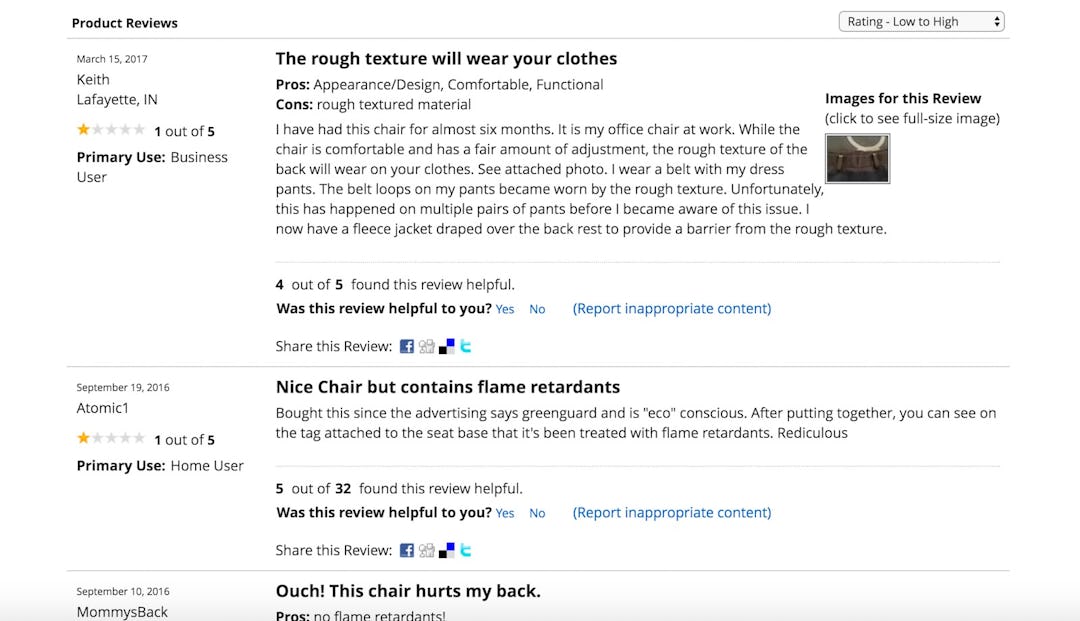Image resolution: width=1080 pixels, height=621 pixels.
Task: Mark Keith's review unhelpful with No
Action: coord(537,309)
